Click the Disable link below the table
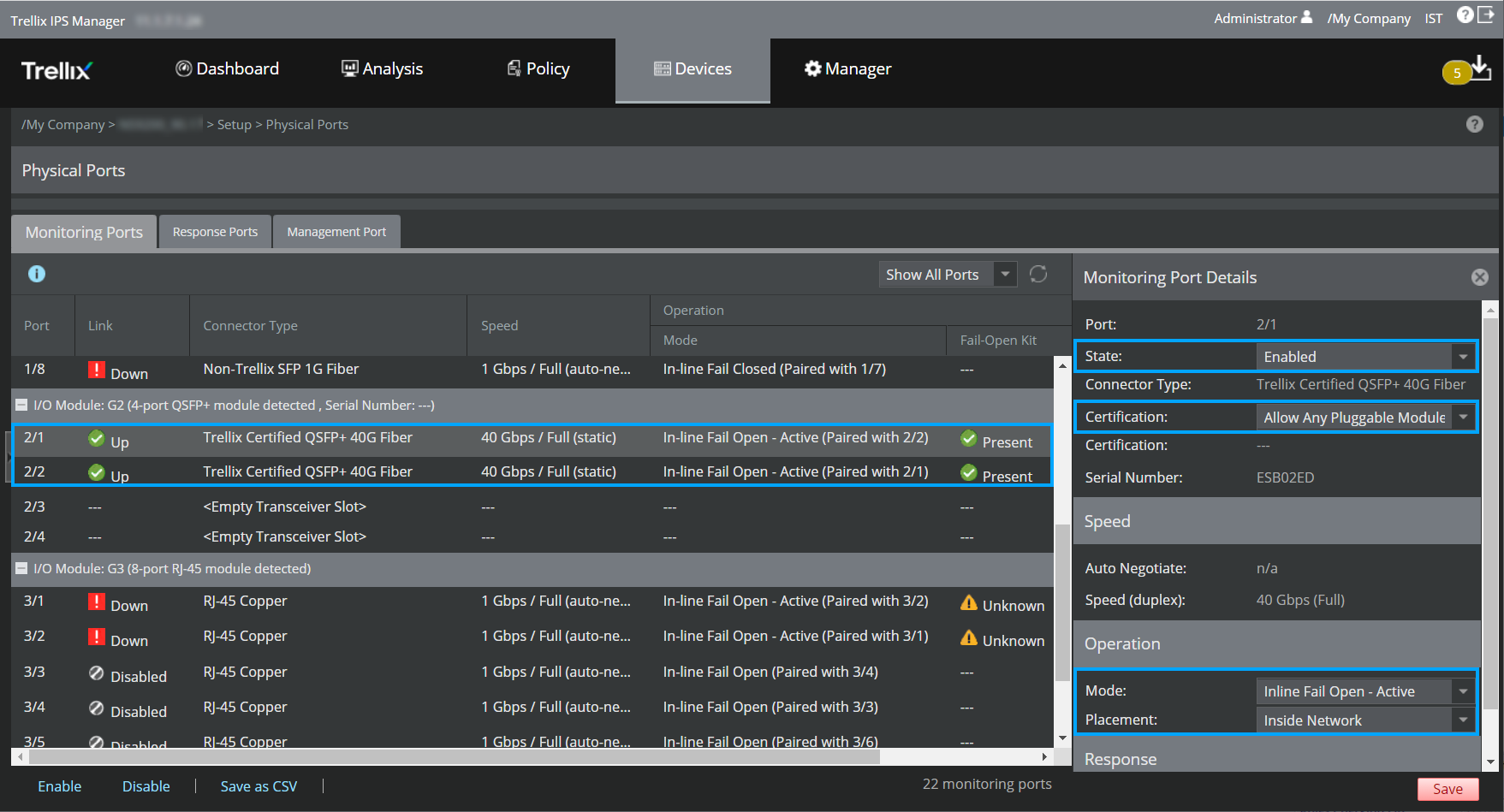Screen dimensions: 1504x812 pyautogui.click(x=146, y=786)
